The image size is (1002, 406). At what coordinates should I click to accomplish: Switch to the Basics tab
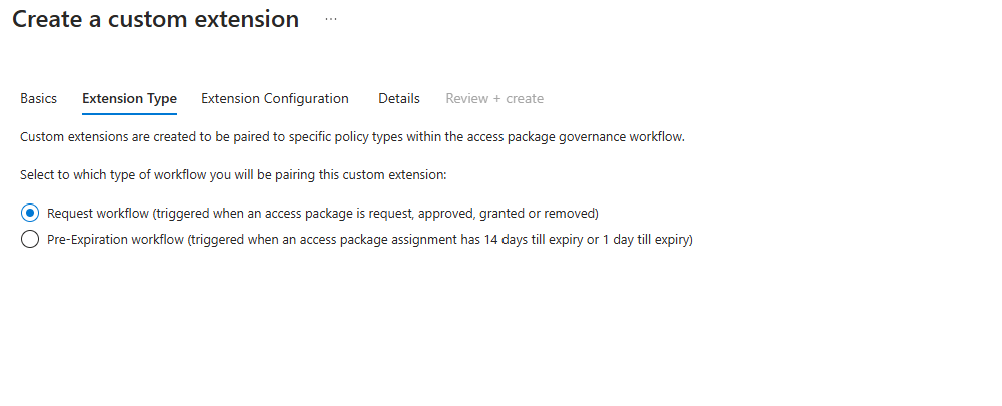tap(38, 98)
